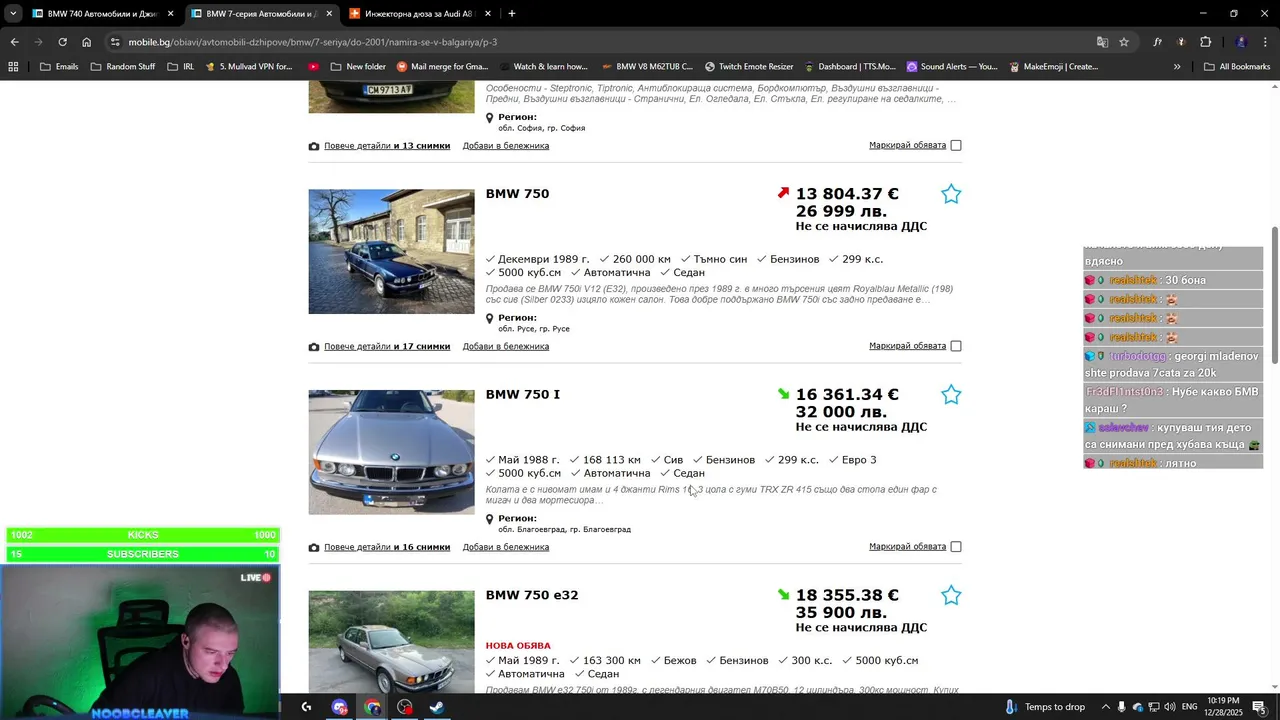Open the Sound Alerts bookmark
The image size is (1280, 720).
point(952,67)
